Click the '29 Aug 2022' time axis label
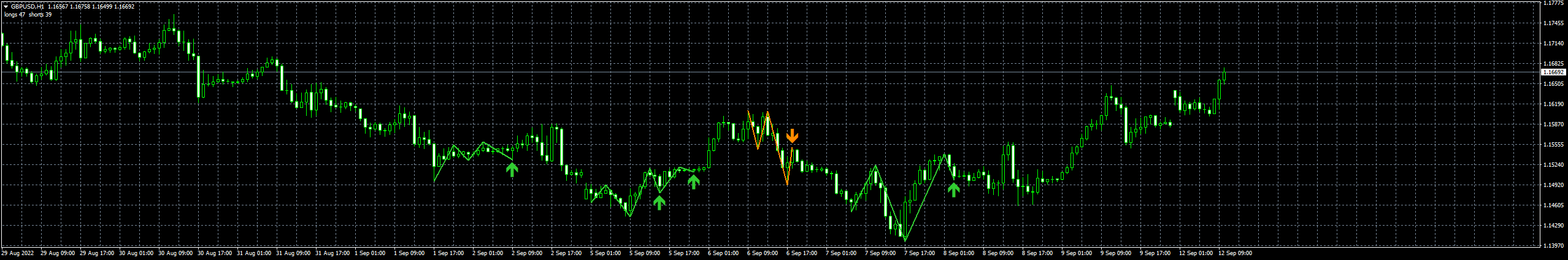 pos(17,253)
